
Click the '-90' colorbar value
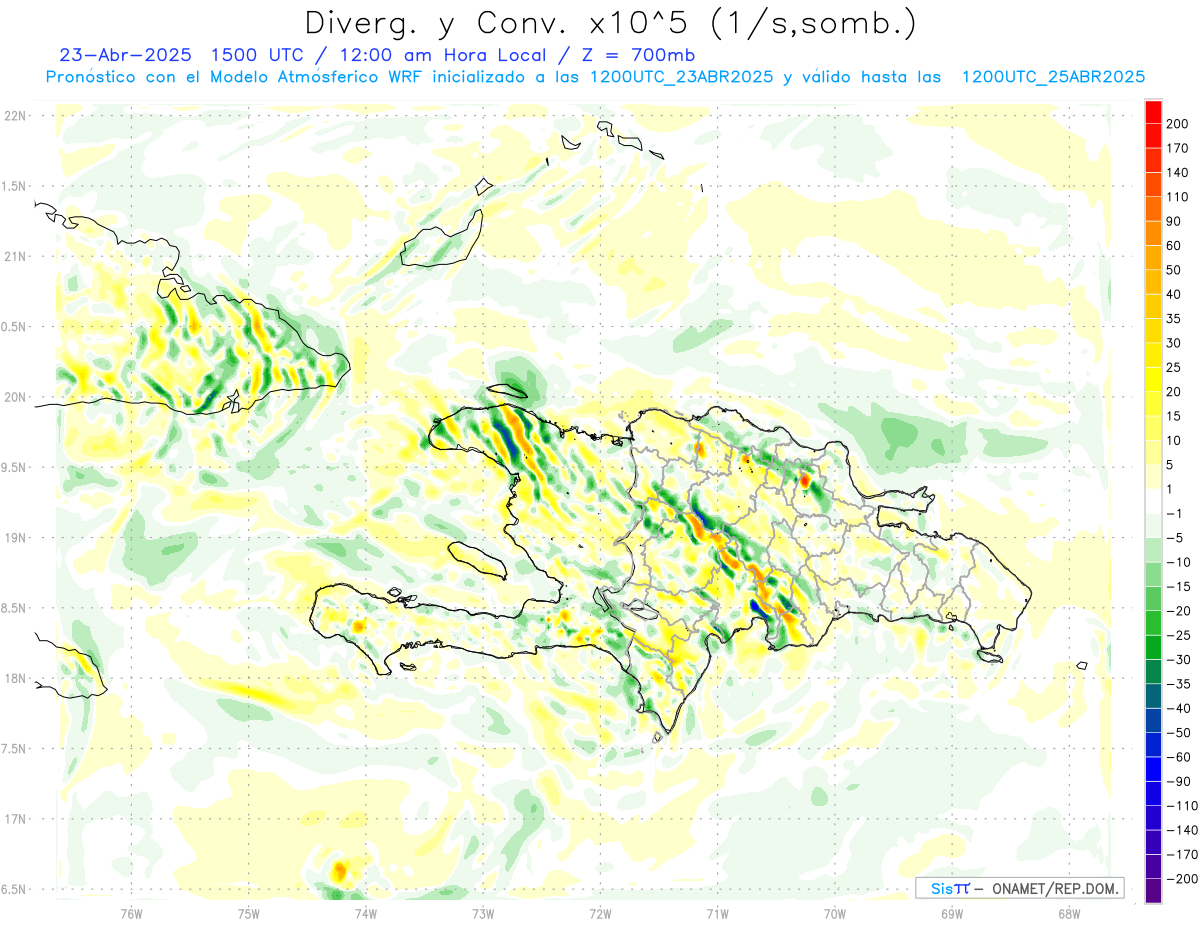pyautogui.click(x=1178, y=781)
